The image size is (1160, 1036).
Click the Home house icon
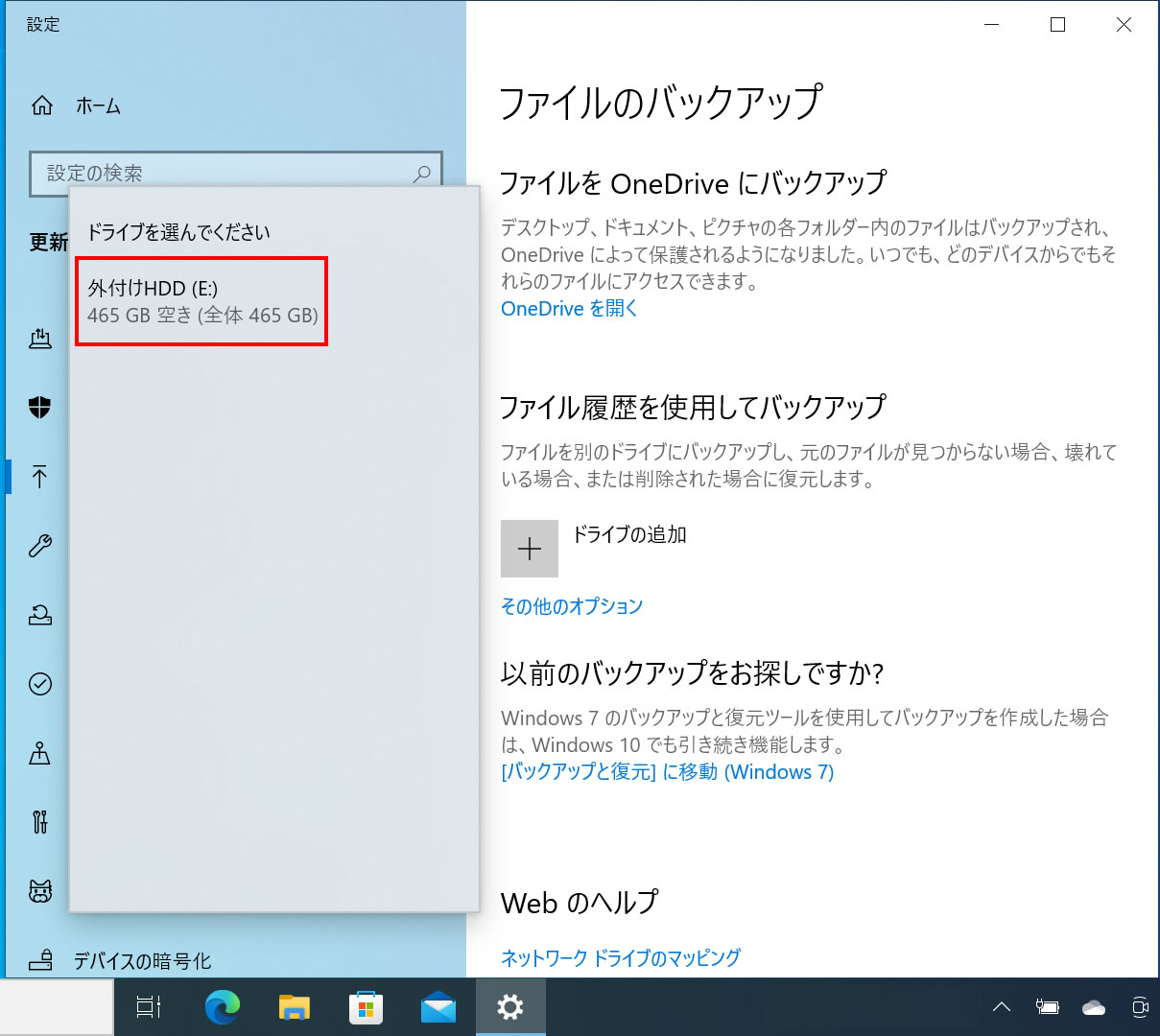click(42, 106)
